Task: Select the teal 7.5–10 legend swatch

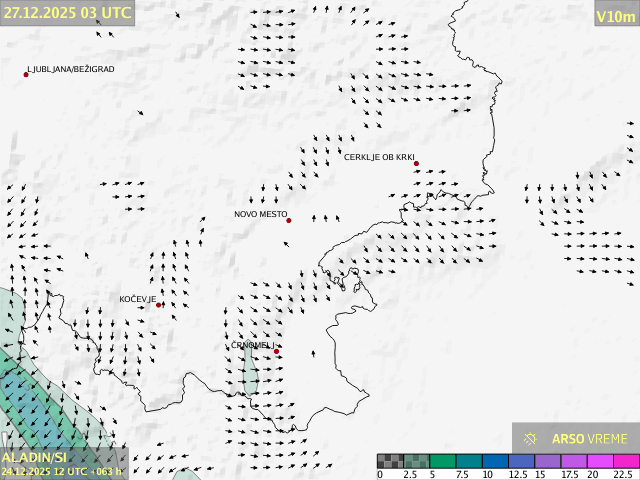Action: (x=468, y=461)
